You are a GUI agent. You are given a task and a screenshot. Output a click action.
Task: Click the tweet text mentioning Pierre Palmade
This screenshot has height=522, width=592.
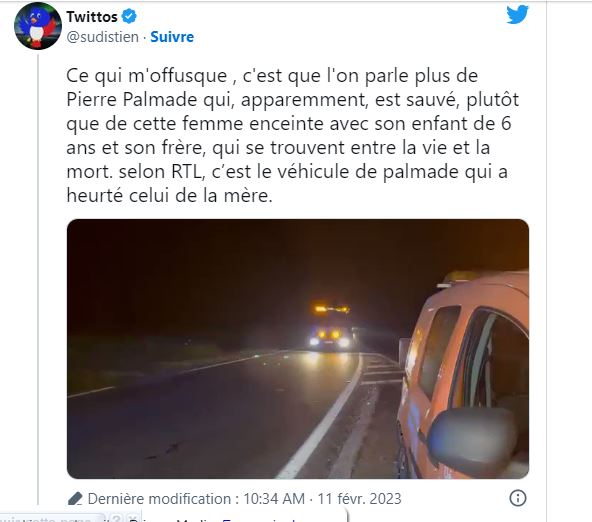coord(292,135)
